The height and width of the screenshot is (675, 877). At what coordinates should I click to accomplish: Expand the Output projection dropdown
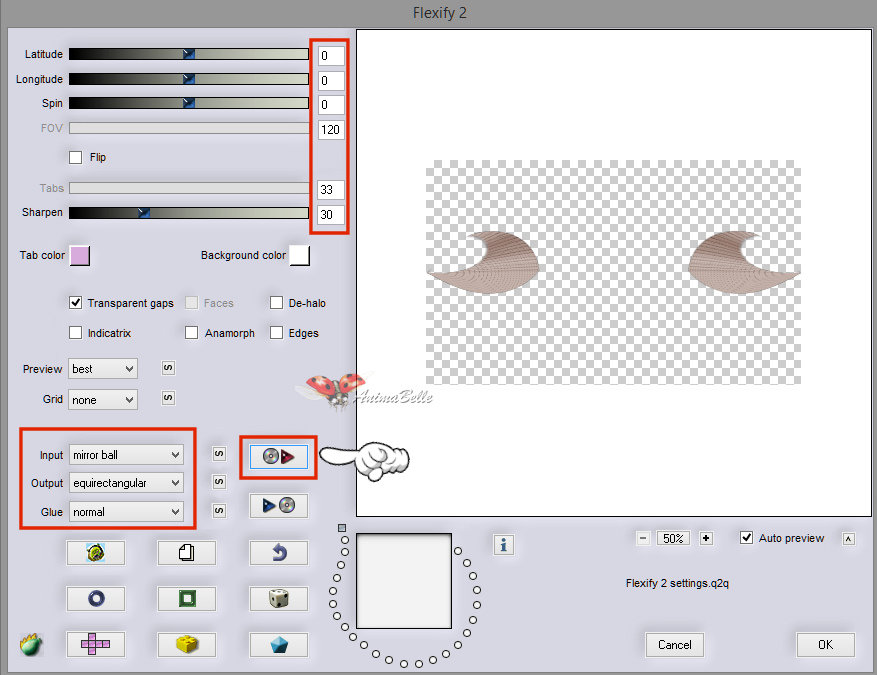(126, 483)
